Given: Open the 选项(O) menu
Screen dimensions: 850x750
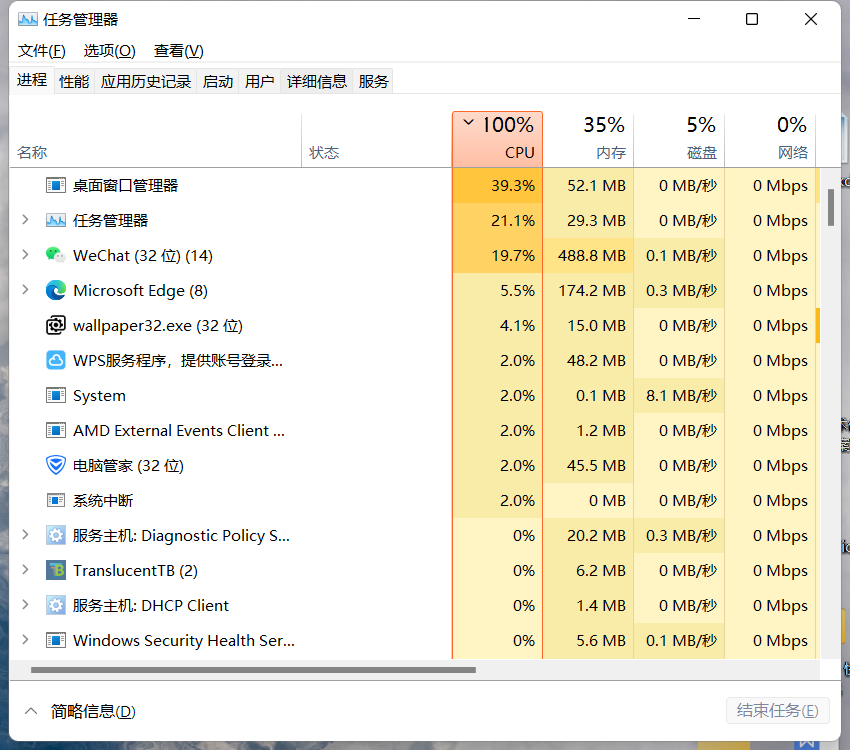Looking at the screenshot, I should [110, 51].
